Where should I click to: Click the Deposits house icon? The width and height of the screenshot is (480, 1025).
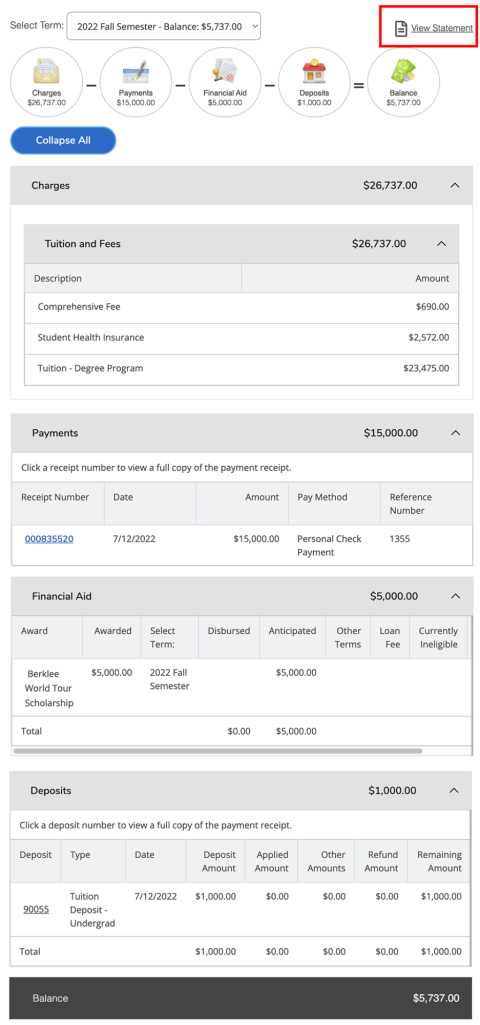314,71
